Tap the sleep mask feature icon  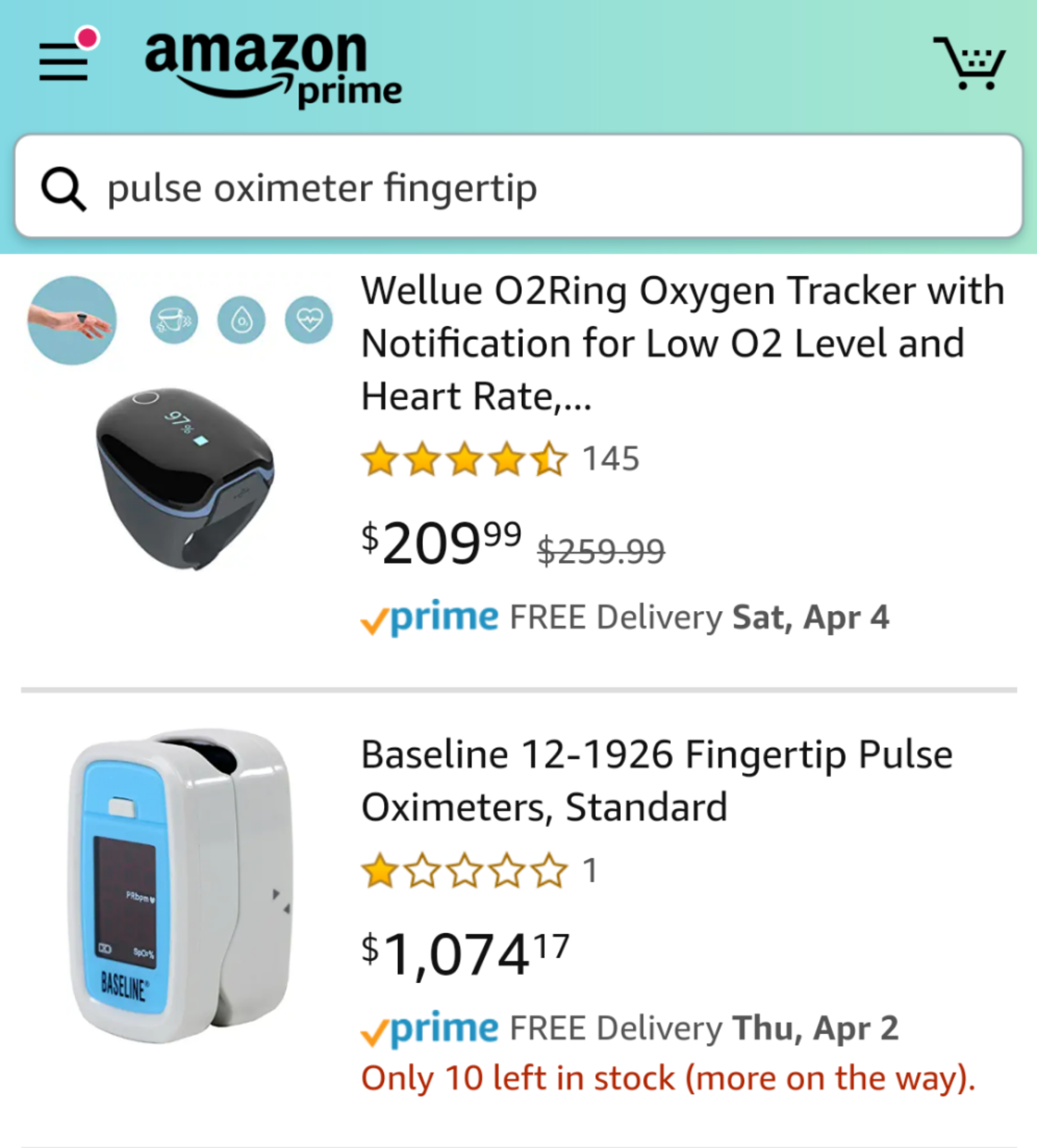[x=174, y=321]
